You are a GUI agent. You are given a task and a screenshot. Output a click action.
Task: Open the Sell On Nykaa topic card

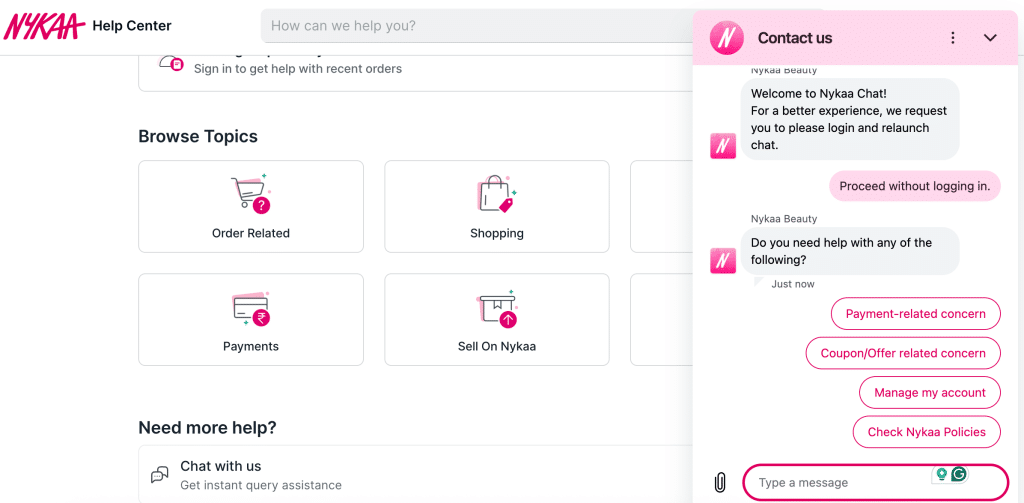pos(497,319)
